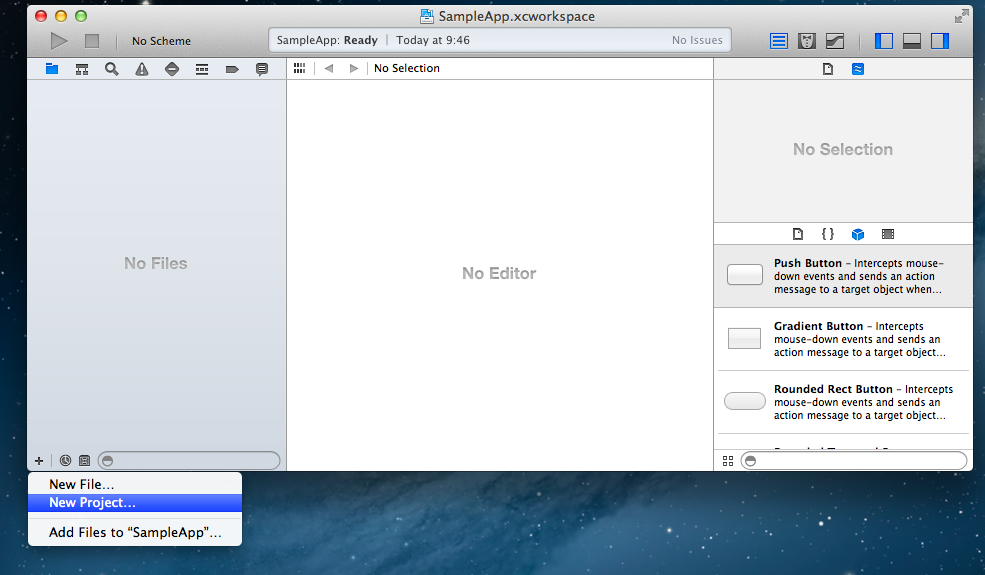Open the related items menu in jump bar

(x=299, y=69)
